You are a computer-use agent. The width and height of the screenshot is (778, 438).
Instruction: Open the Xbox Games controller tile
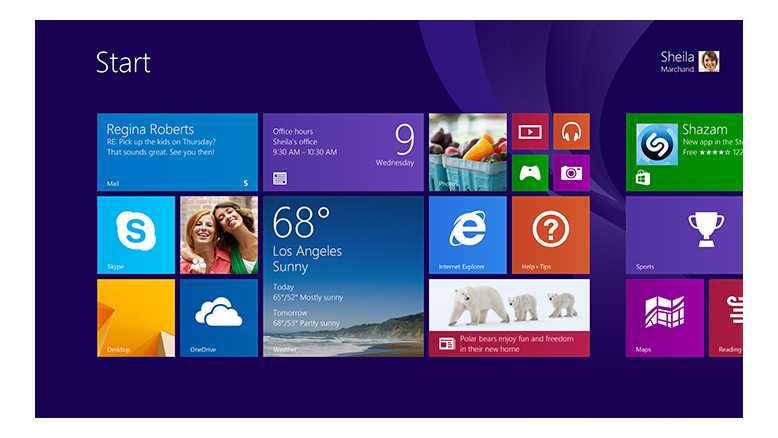[x=530, y=173]
